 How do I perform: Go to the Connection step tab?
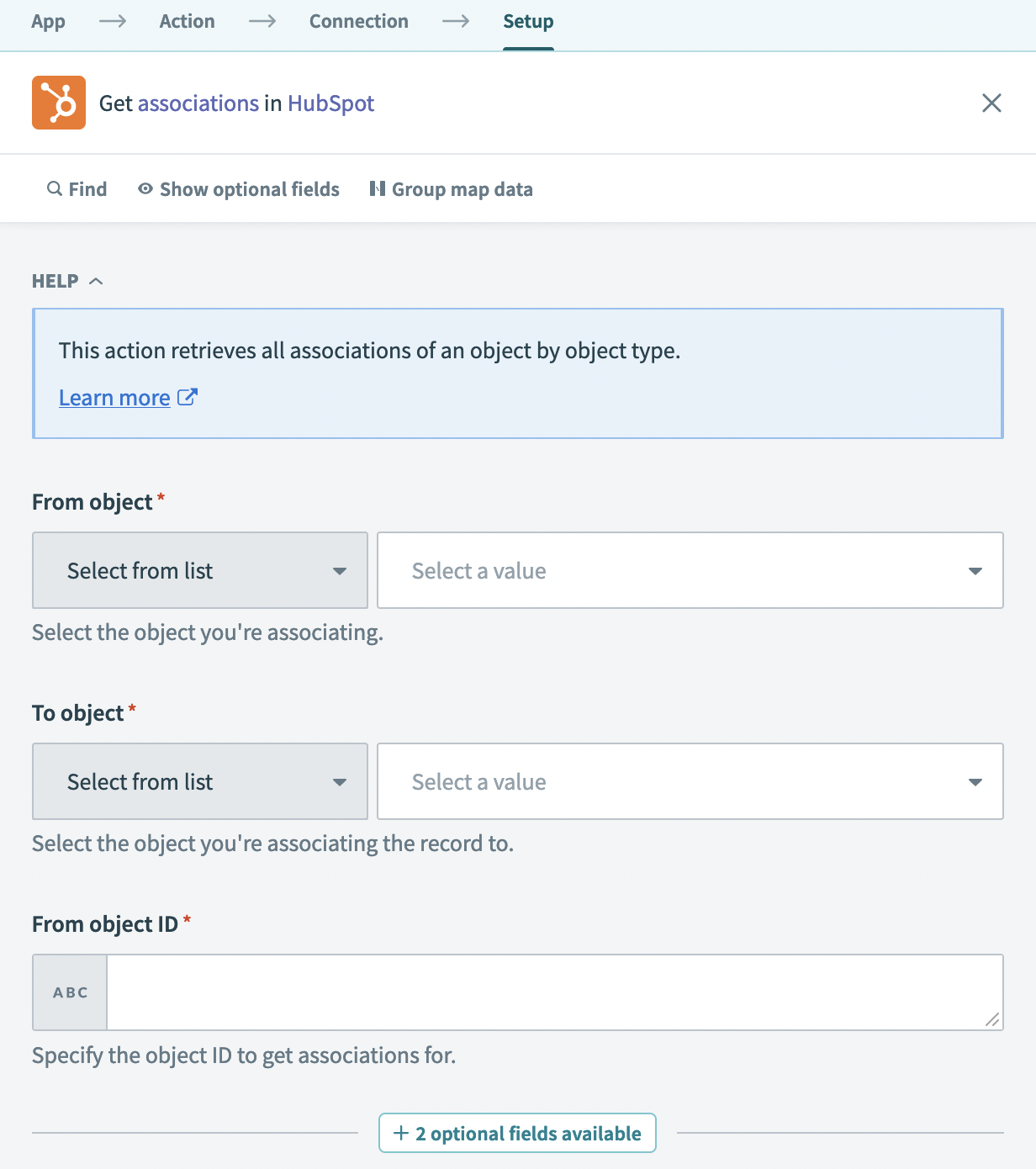[358, 22]
